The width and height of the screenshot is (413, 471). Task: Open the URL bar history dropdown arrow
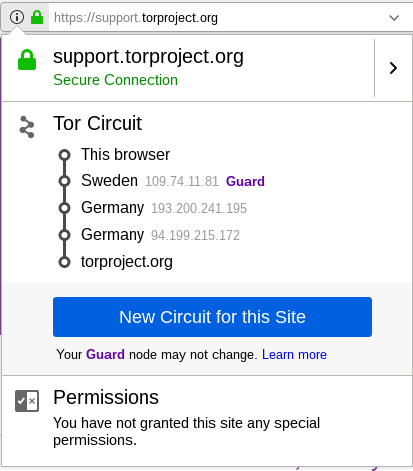(x=394, y=18)
